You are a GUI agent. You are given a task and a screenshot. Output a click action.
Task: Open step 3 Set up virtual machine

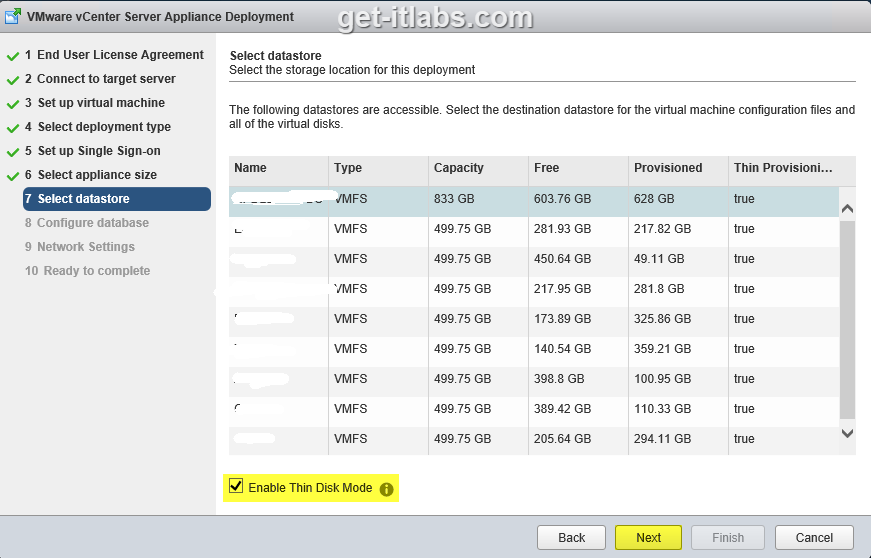click(101, 103)
